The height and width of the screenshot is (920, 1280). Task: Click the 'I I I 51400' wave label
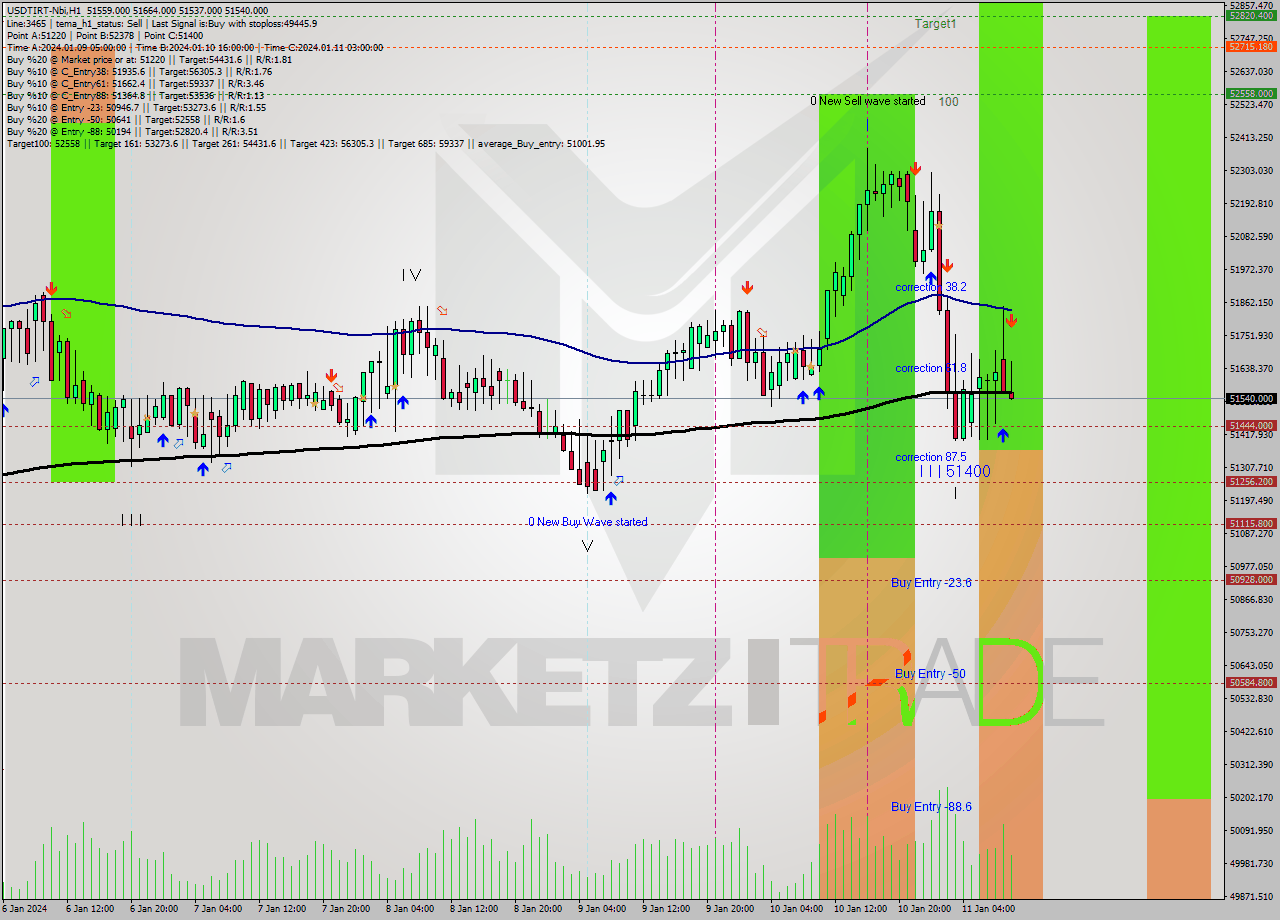click(x=955, y=471)
